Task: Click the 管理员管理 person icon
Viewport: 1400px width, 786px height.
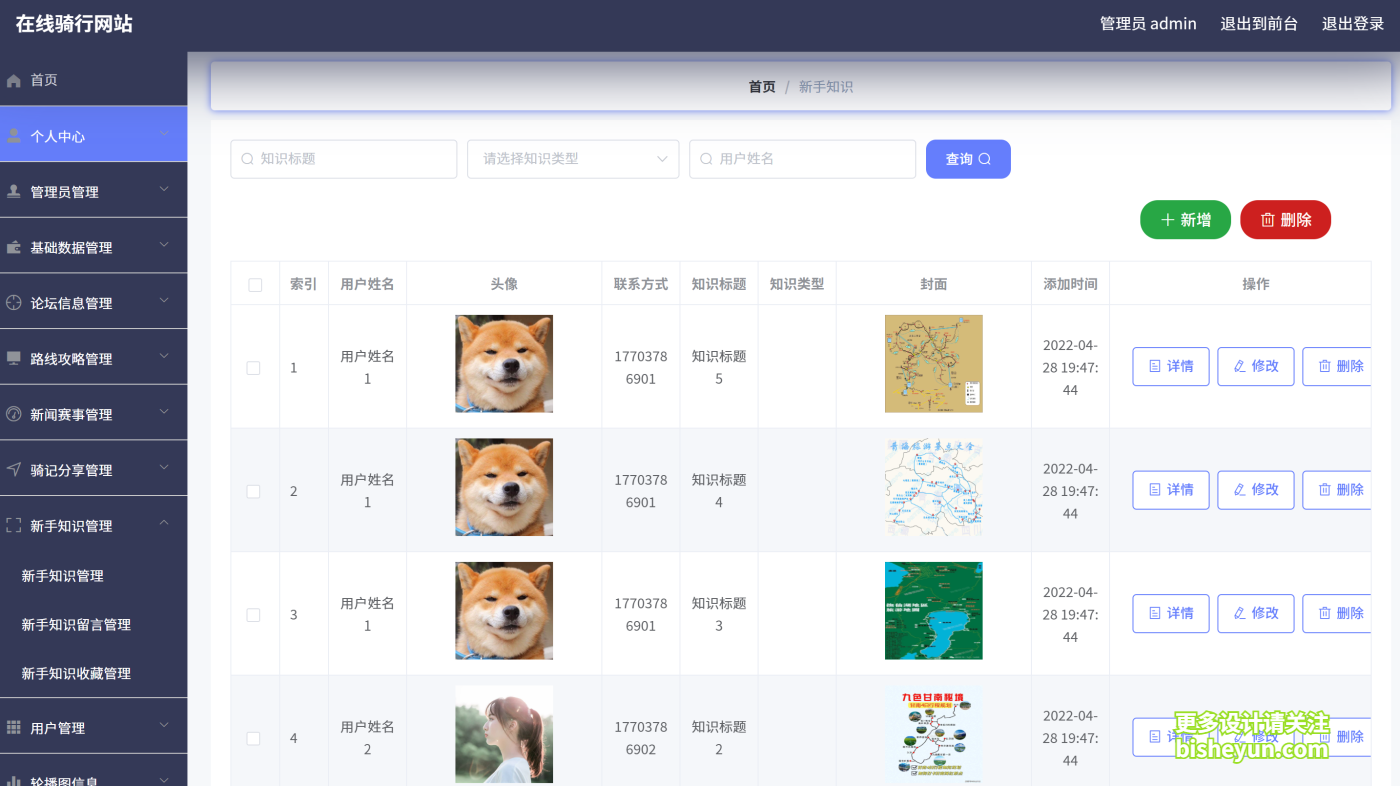Action: (15, 189)
